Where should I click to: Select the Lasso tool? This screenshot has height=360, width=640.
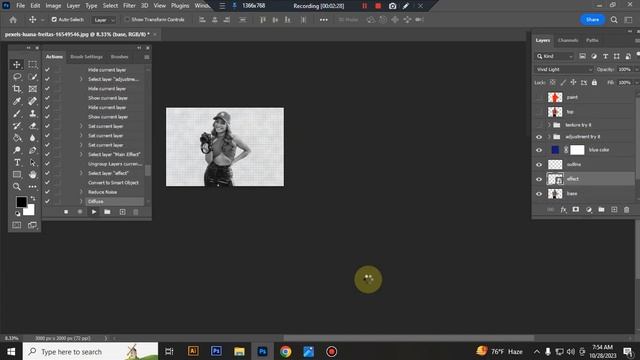[17, 77]
